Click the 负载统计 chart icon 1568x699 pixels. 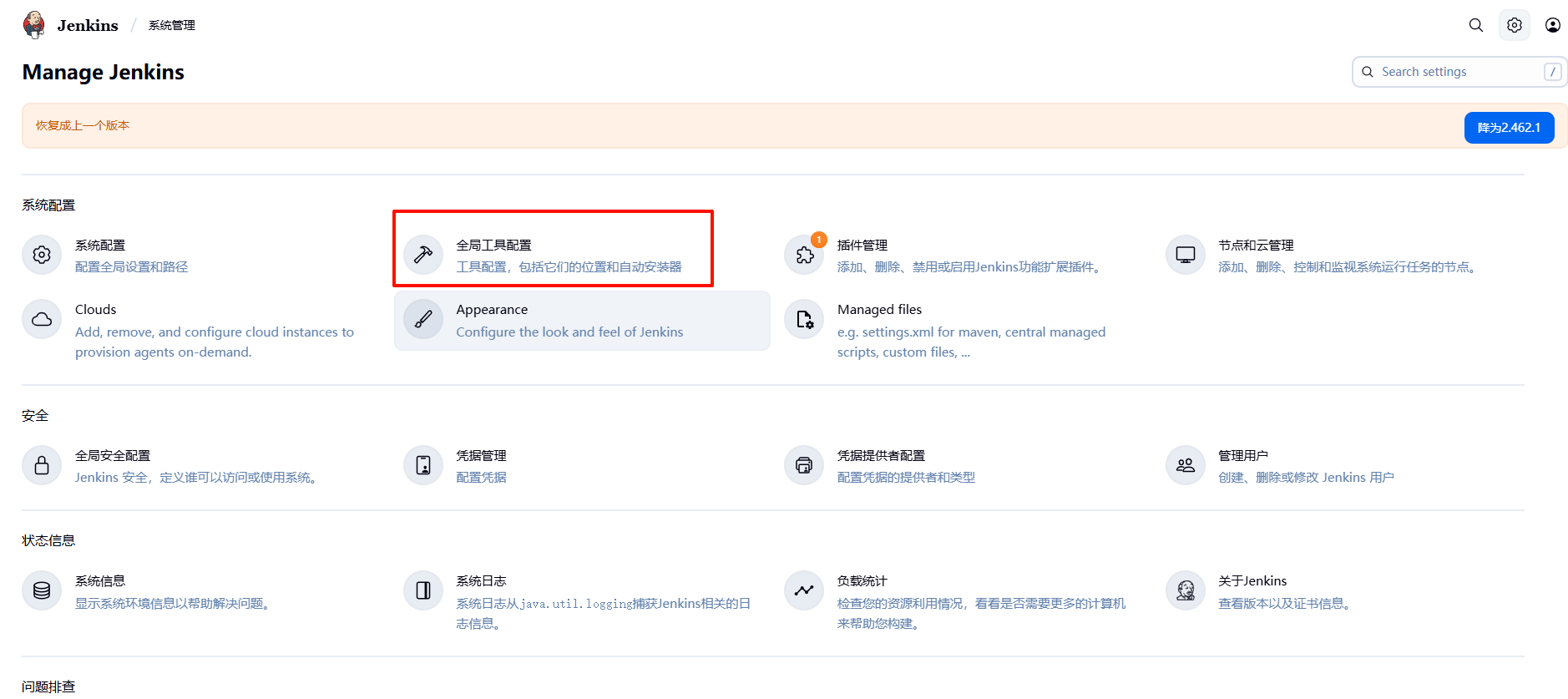pos(804,590)
